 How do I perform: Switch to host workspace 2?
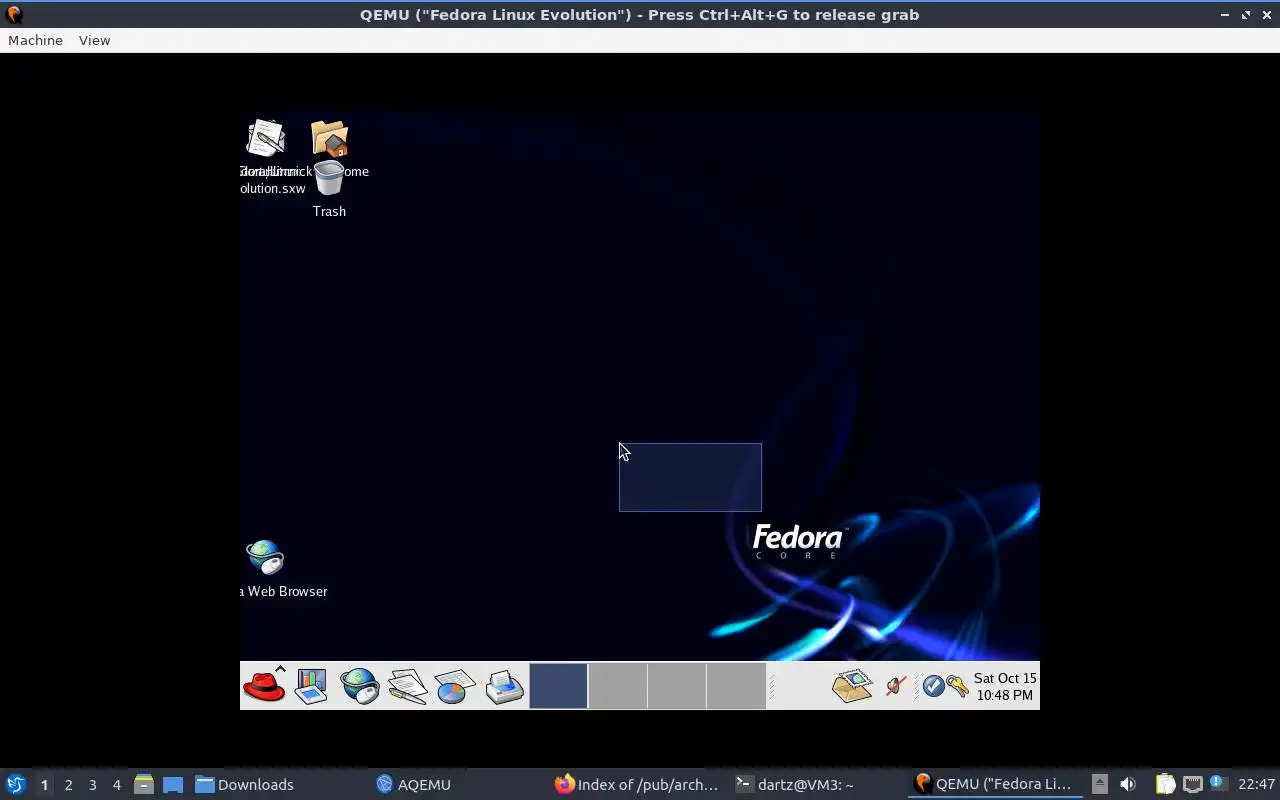pos(68,785)
